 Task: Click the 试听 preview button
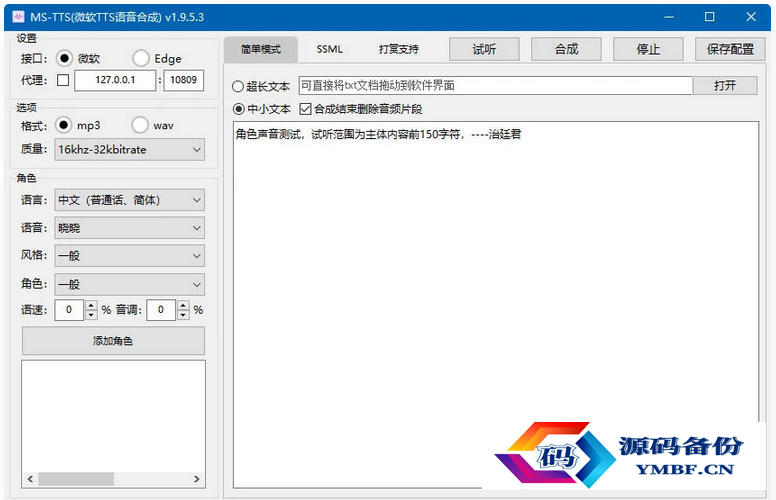click(x=484, y=49)
